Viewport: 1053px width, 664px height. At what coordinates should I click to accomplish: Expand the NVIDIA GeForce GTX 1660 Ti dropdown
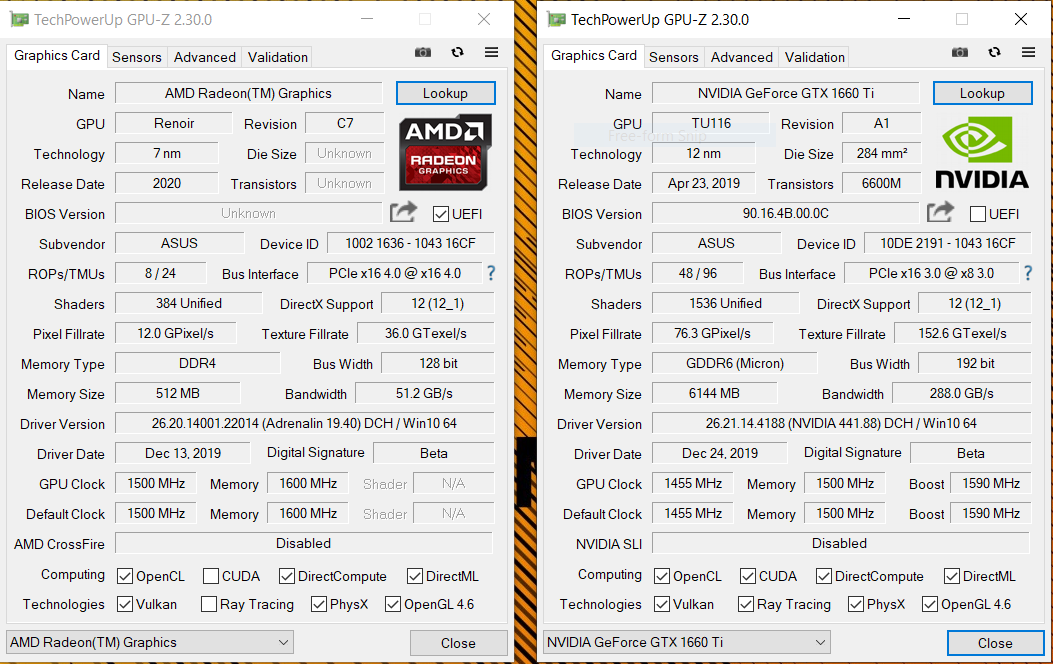pos(687,642)
